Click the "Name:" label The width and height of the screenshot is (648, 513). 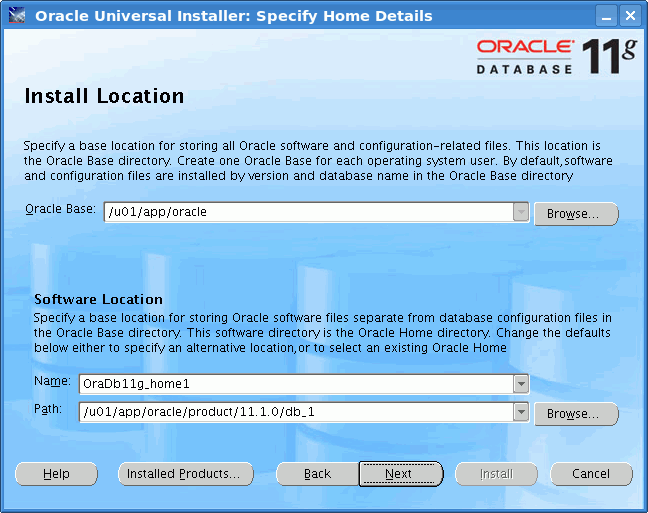52,381
